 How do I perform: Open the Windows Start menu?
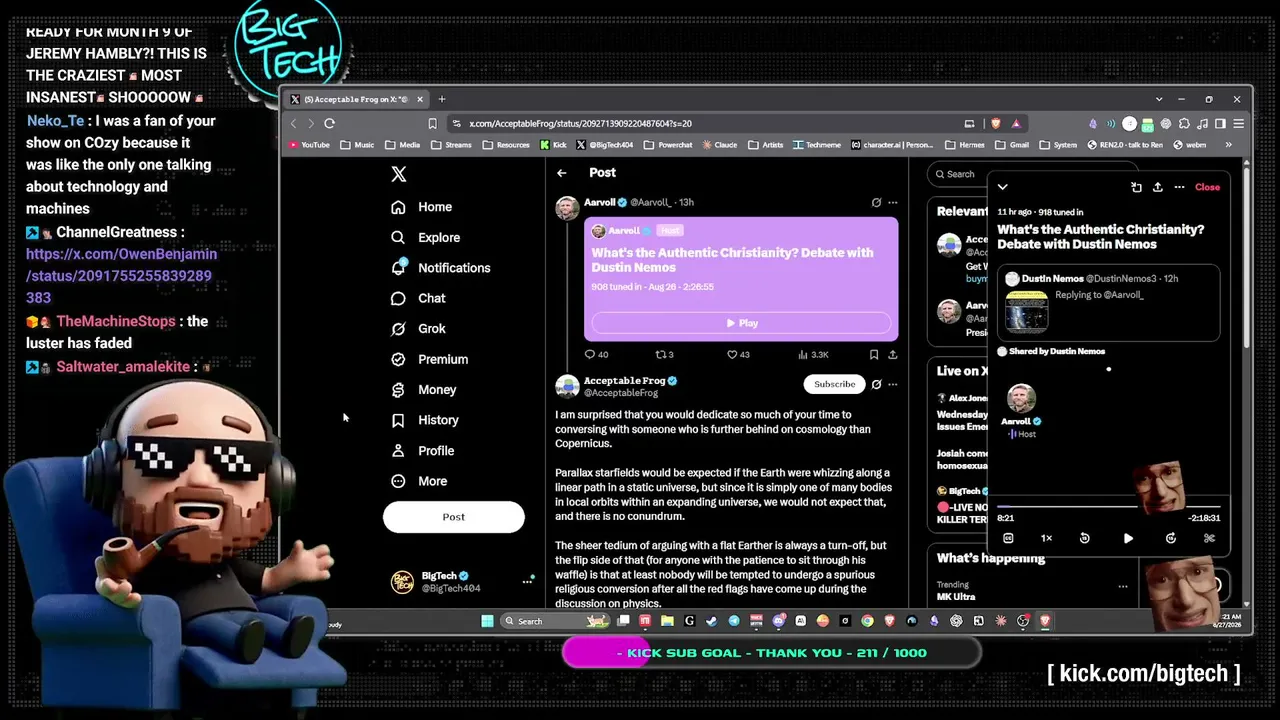487,621
